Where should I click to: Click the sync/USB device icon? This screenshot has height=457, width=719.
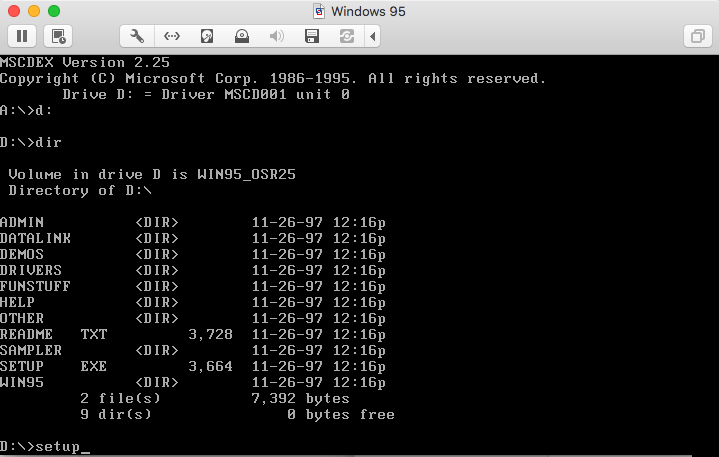347,36
